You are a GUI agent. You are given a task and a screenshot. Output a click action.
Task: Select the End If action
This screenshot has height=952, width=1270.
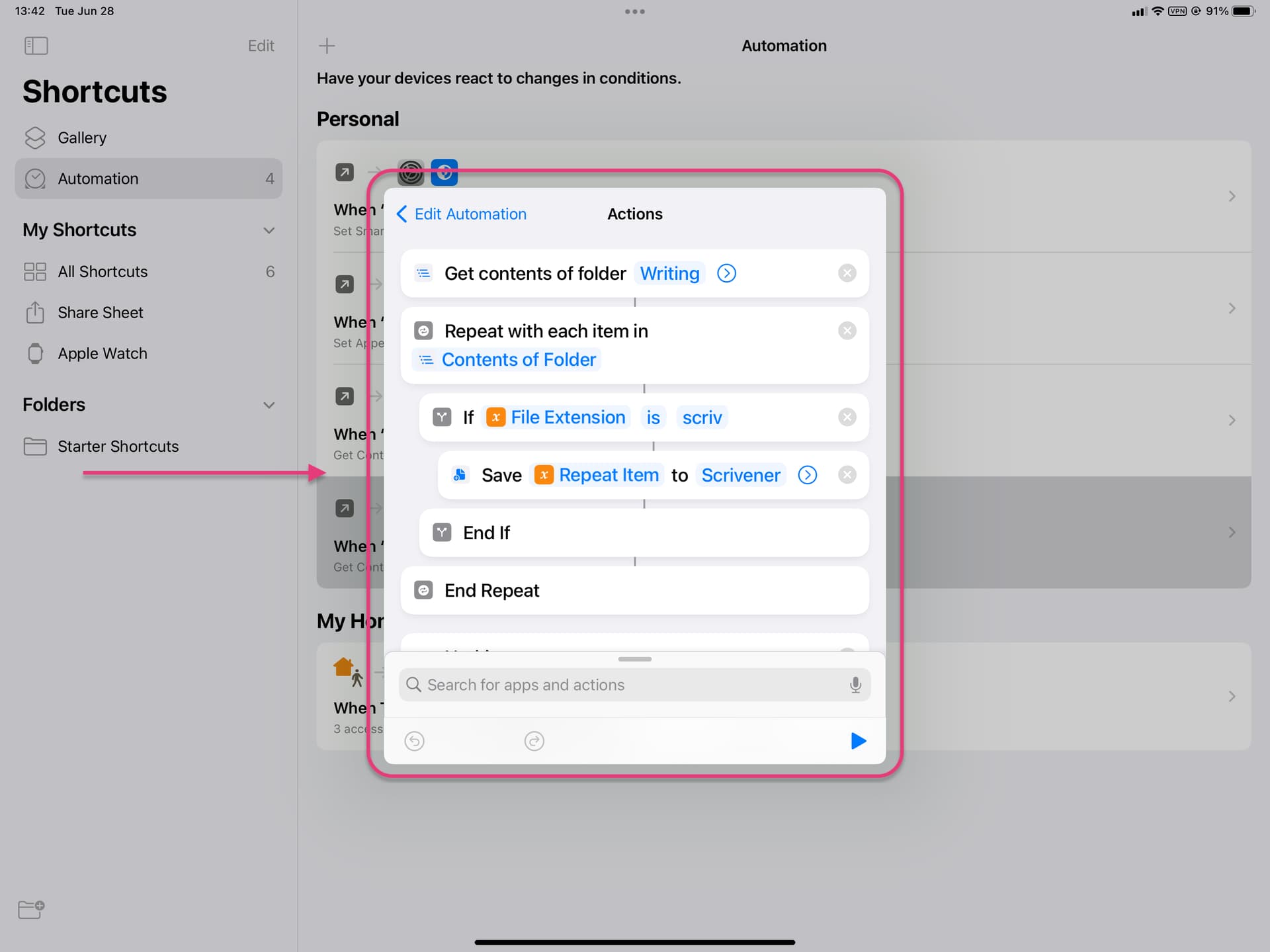(644, 533)
